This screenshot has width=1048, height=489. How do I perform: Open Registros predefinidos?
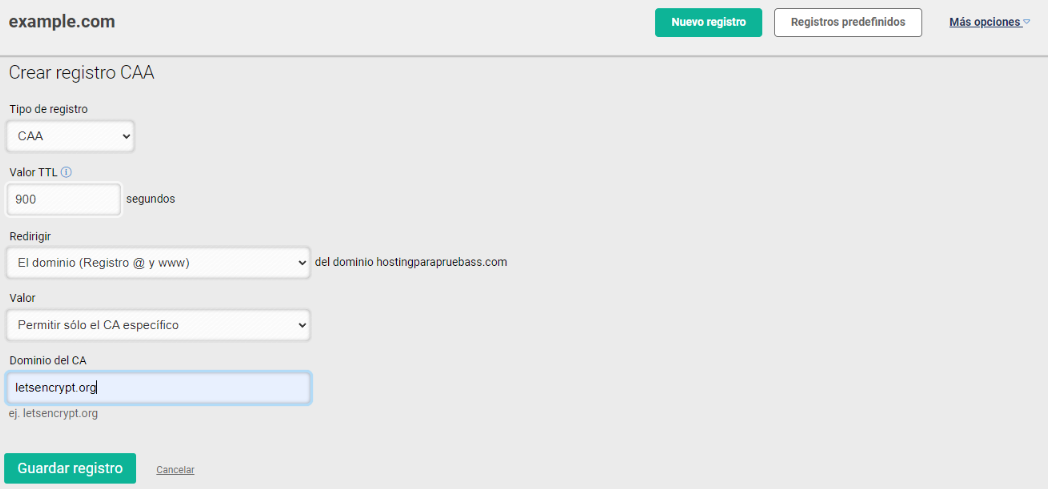[847, 22]
